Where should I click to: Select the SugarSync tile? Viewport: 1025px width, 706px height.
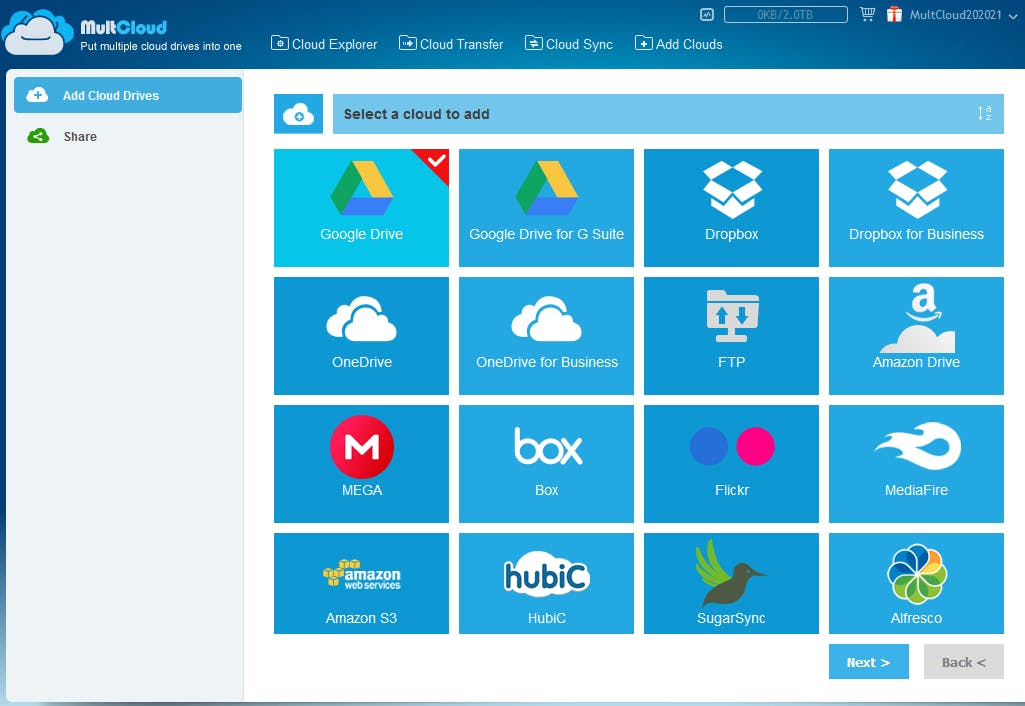tap(731, 583)
